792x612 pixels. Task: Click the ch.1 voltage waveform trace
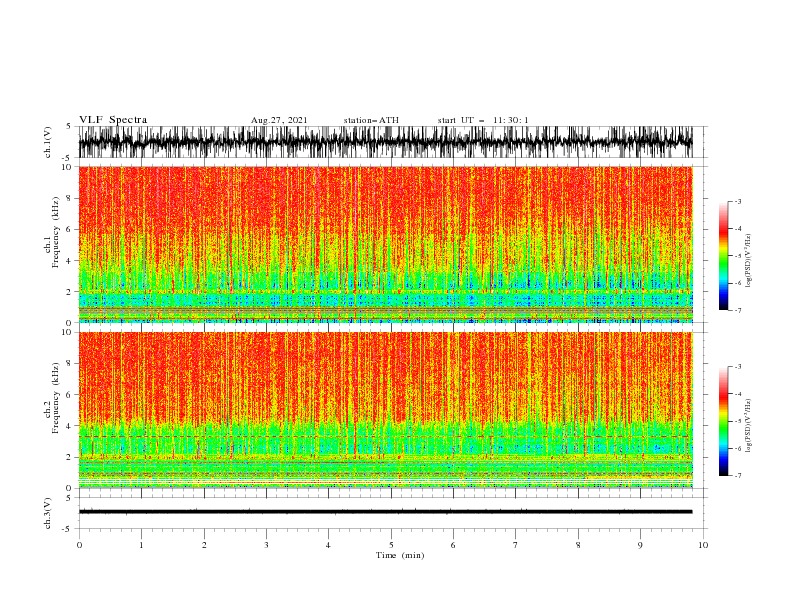[386, 142]
